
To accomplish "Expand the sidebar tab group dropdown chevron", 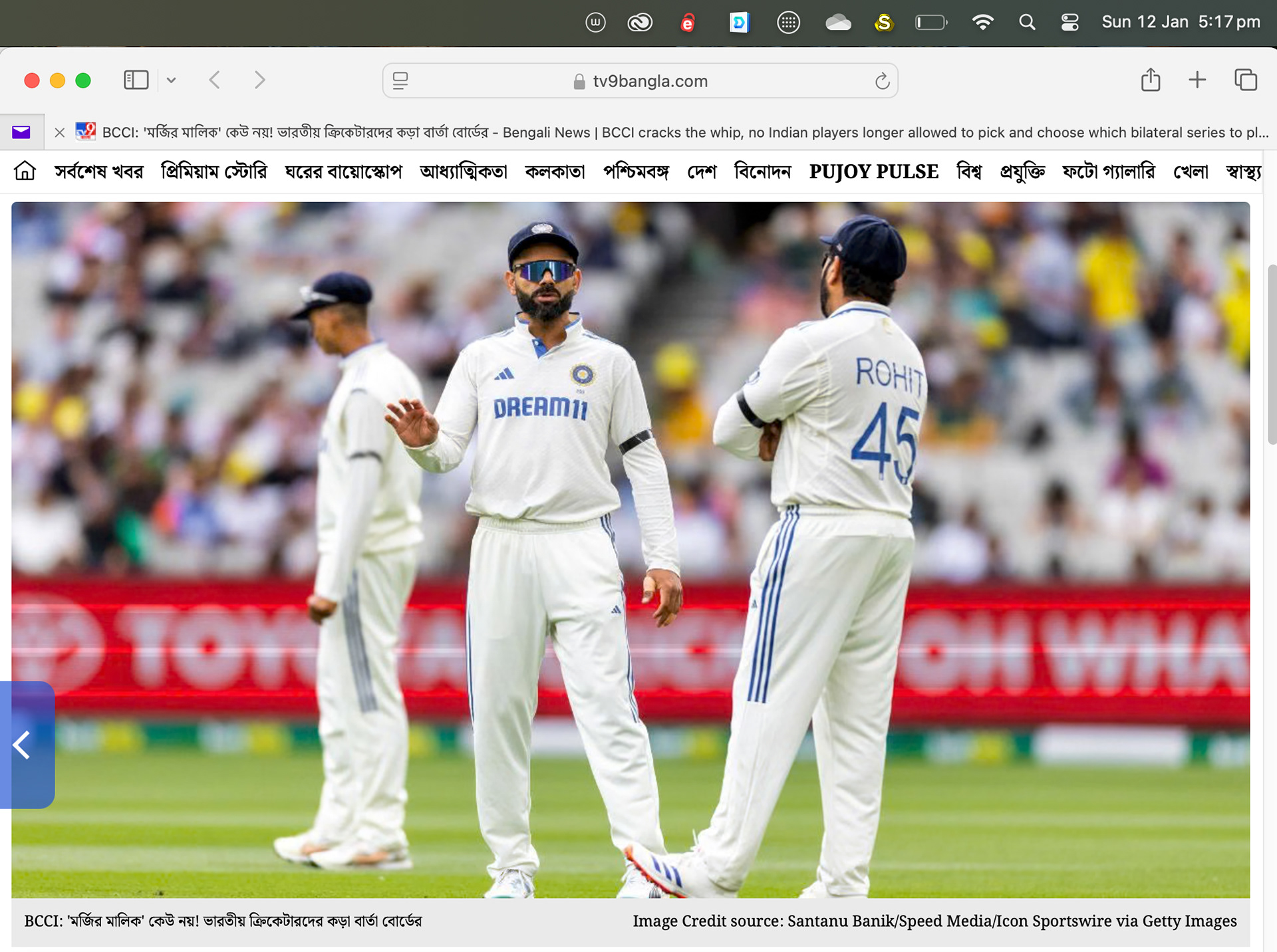I will point(171,80).
